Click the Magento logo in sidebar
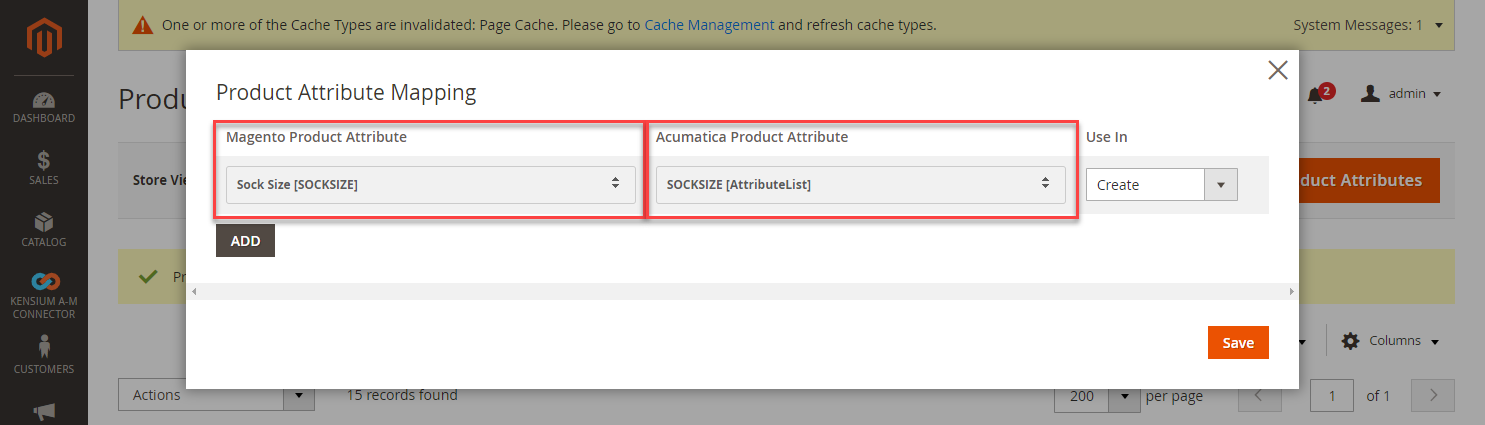This screenshot has height=425, width=1485. point(43,38)
